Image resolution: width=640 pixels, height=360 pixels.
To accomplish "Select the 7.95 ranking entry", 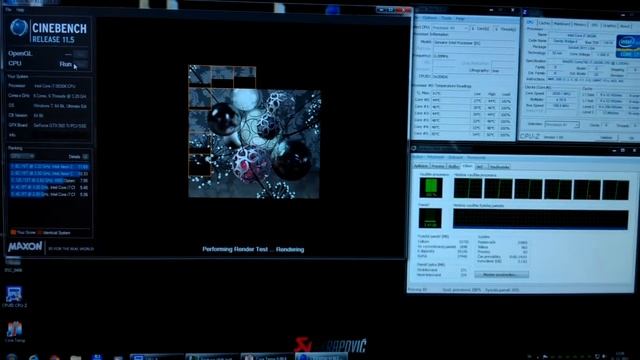I will point(49,180).
